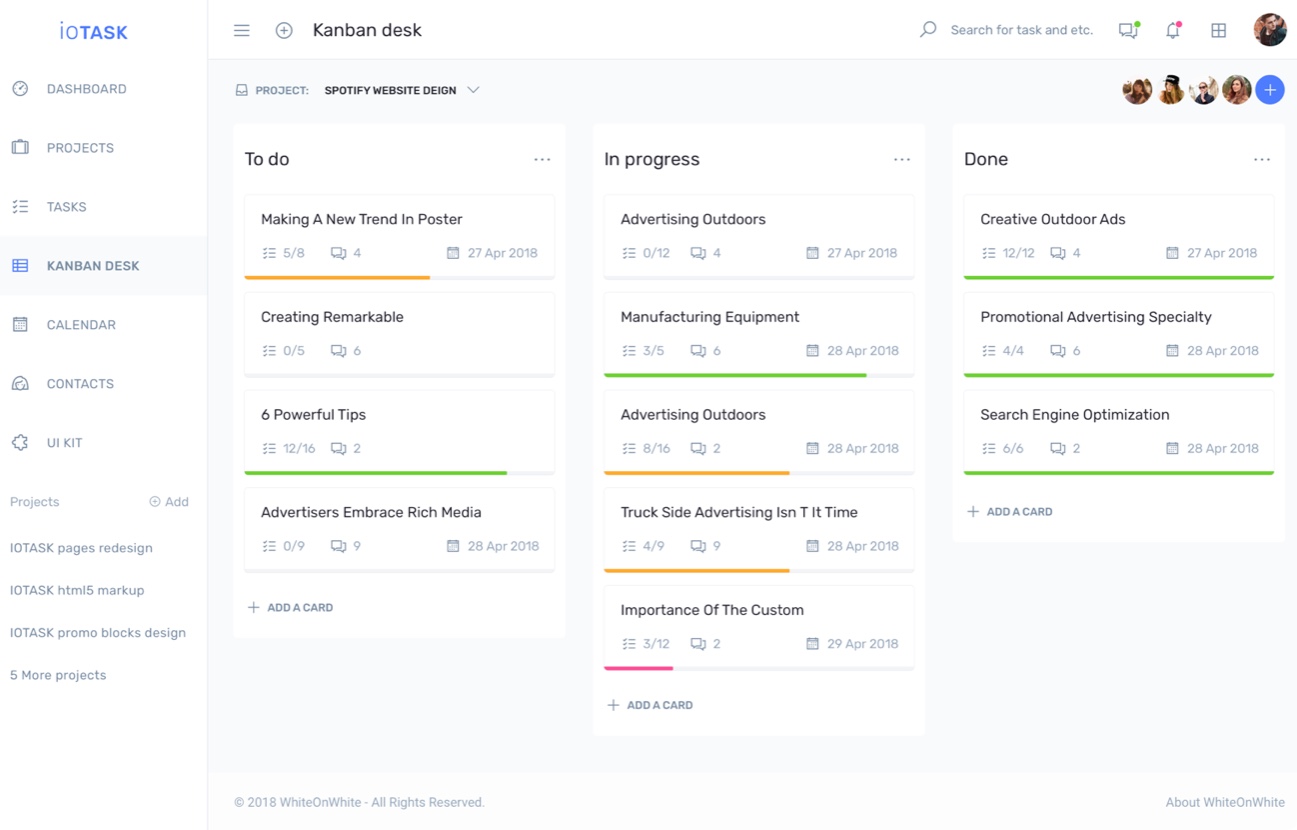Image resolution: width=1297 pixels, height=830 pixels.
Task: Open notifications via the bell icon
Action: coord(1172,30)
